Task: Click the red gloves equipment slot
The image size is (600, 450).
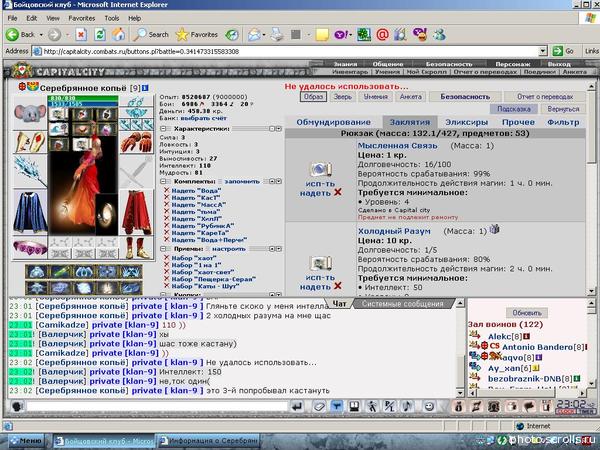Action: tap(135, 143)
